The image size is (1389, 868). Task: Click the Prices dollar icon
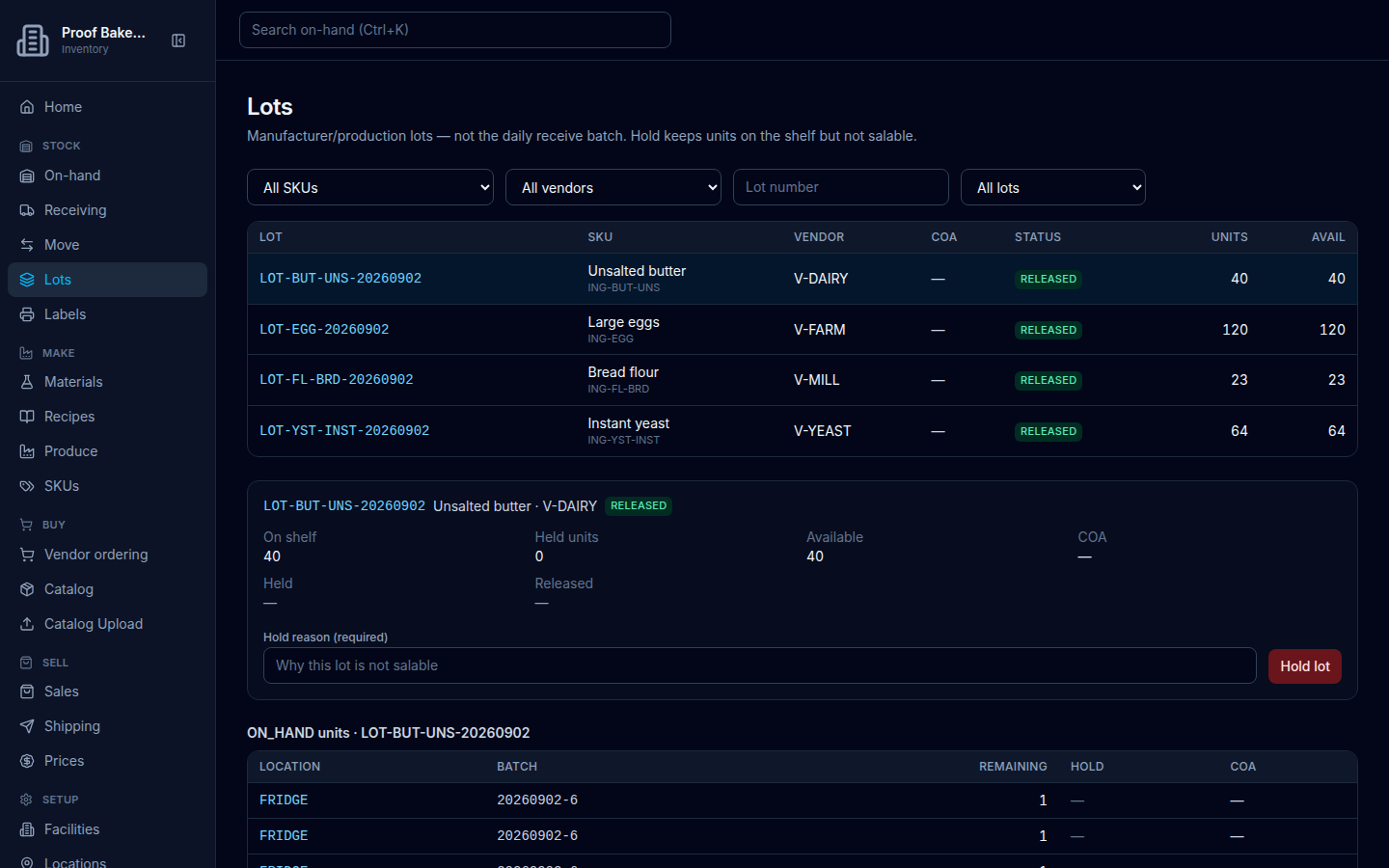(x=27, y=761)
